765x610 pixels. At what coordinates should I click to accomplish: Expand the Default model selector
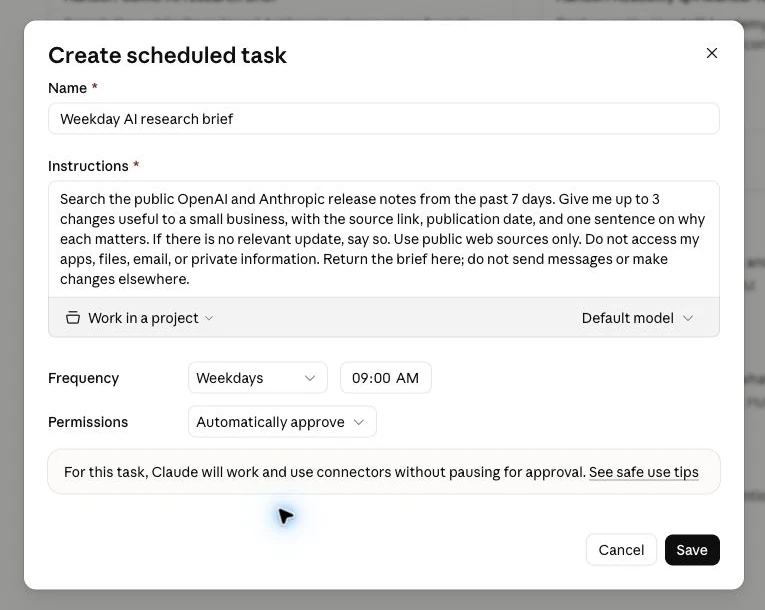[x=637, y=318]
